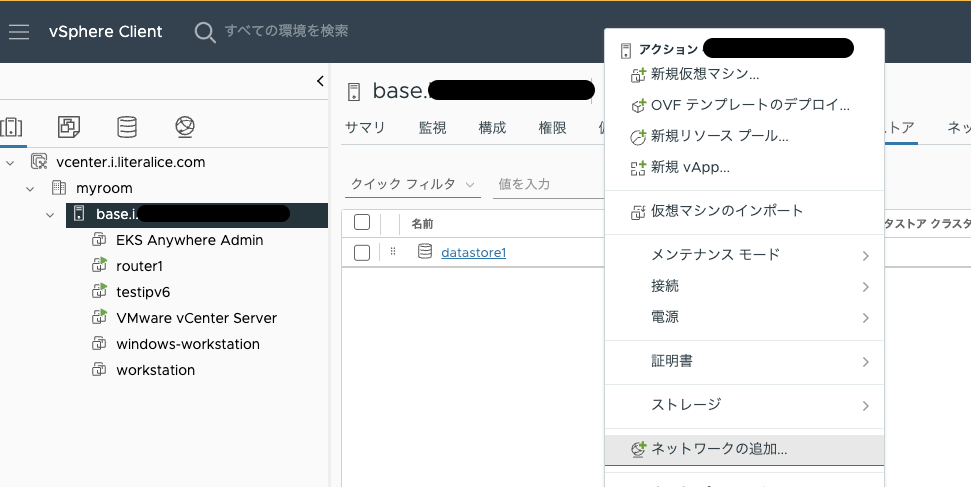Select vcenter.i.literalice.com in the tree
Screen dimensions: 971x487
[131, 162]
